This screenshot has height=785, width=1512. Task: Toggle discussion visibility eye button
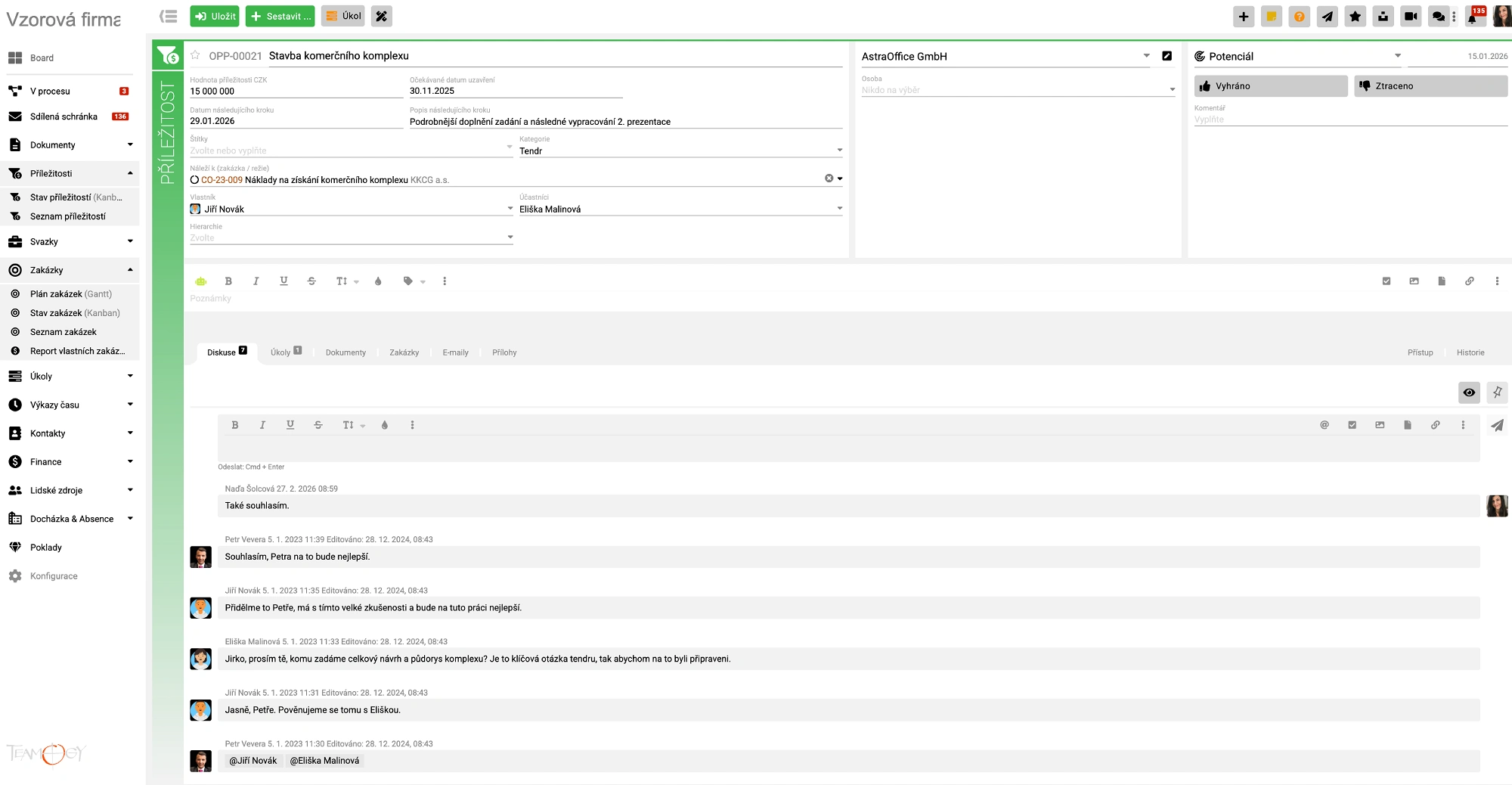[x=1468, y=392]
